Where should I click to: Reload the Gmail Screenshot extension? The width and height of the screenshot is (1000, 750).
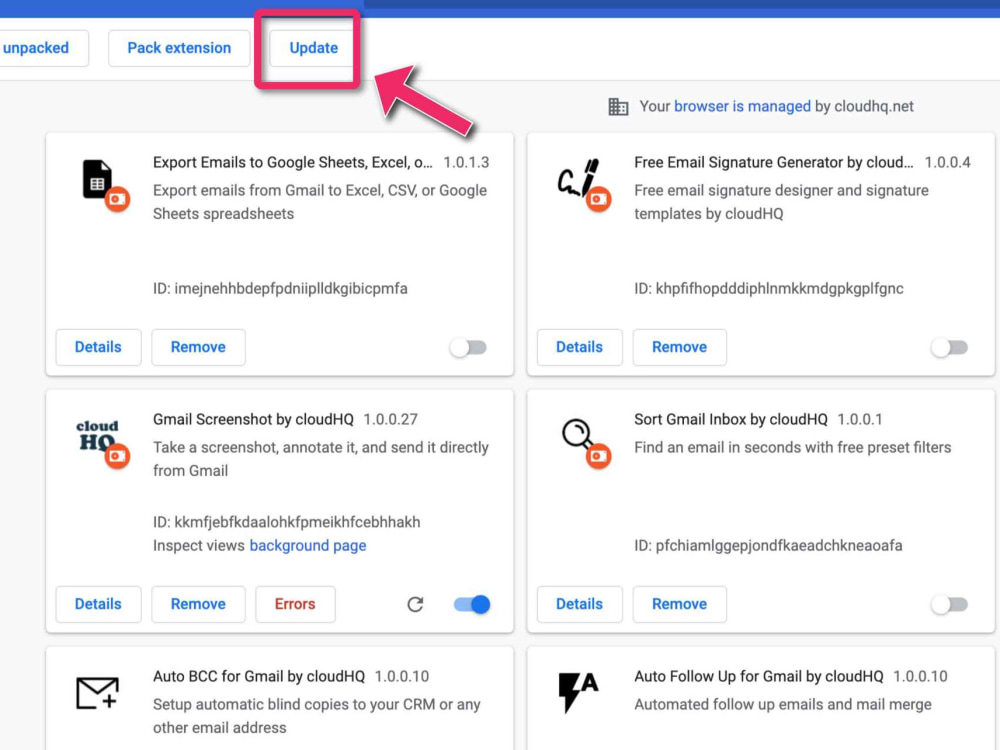[415, 604]
